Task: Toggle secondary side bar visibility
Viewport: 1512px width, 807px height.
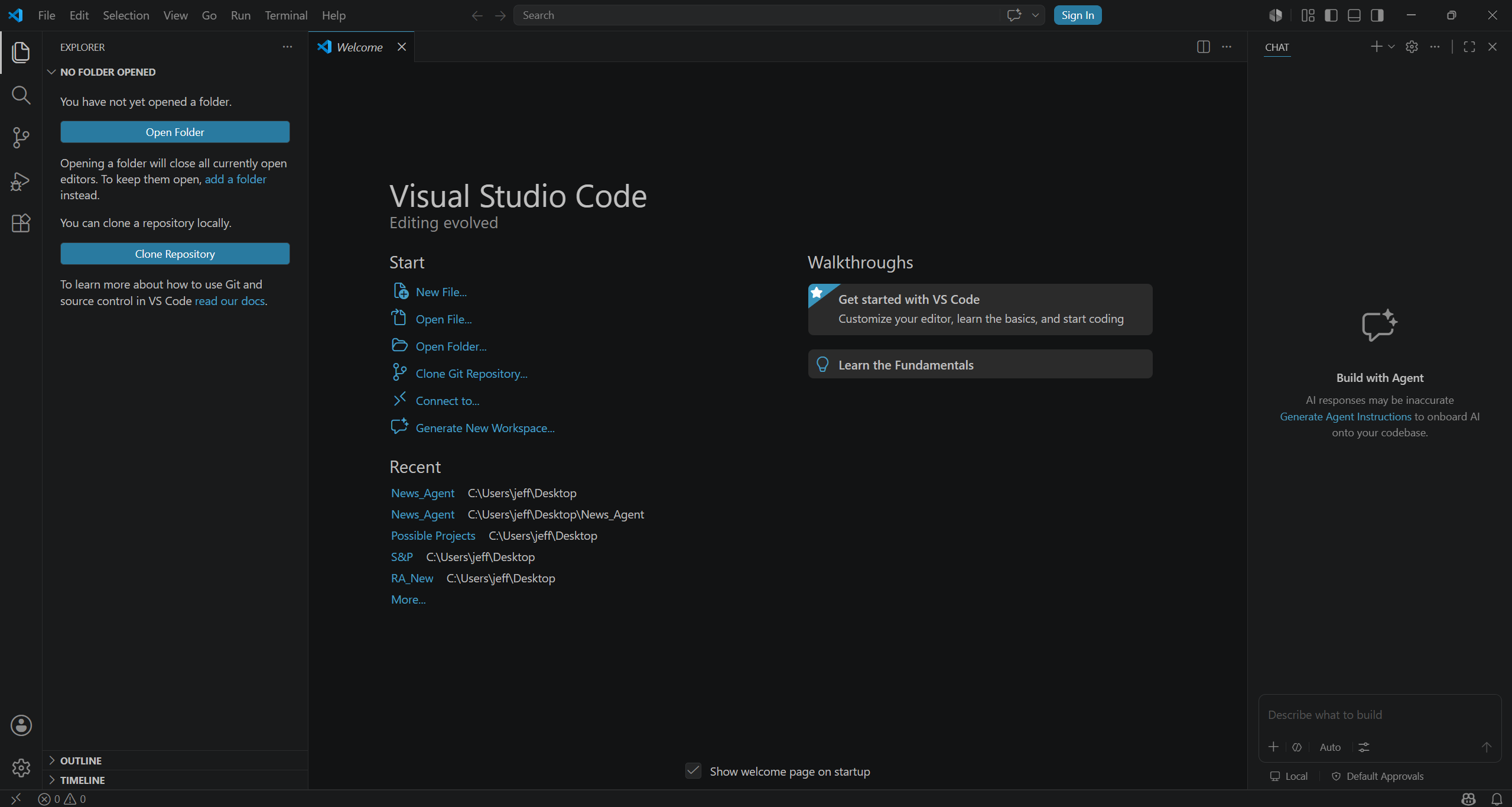Action: (1377, 15)
